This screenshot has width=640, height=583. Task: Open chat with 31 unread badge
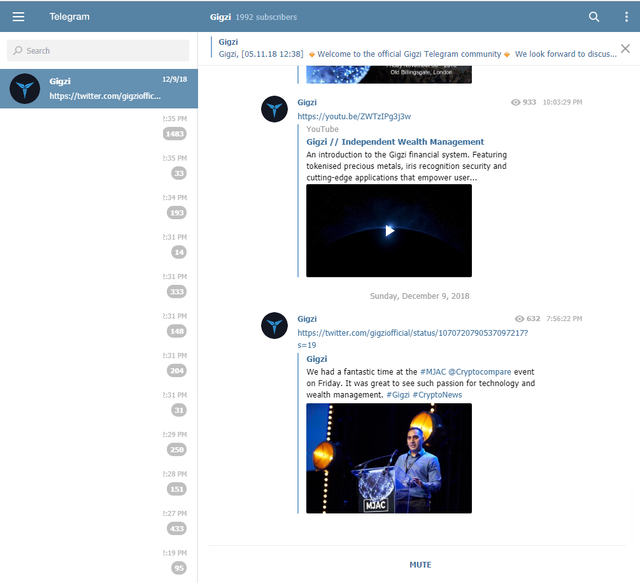pos(99,405)
